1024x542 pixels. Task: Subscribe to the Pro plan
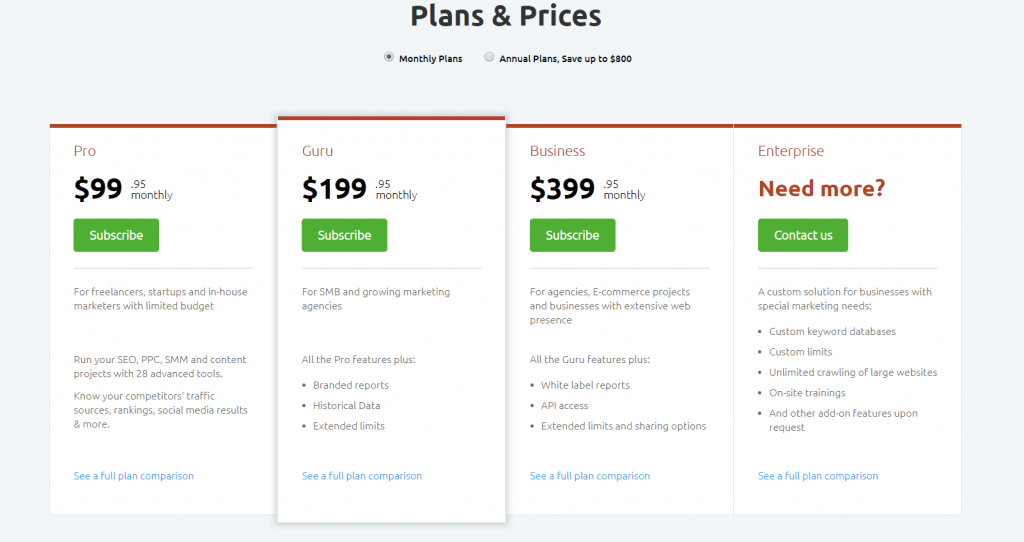(116, 235)
